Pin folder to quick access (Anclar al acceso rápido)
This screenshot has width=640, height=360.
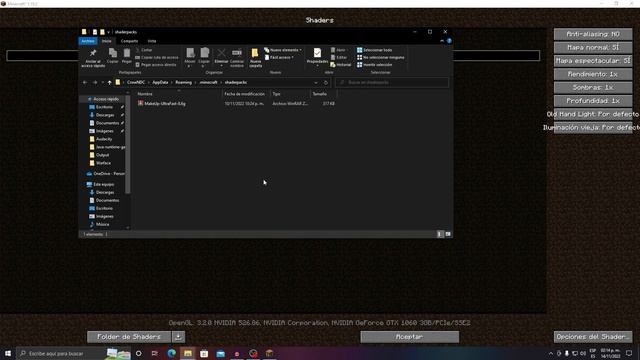coord(93,58)
